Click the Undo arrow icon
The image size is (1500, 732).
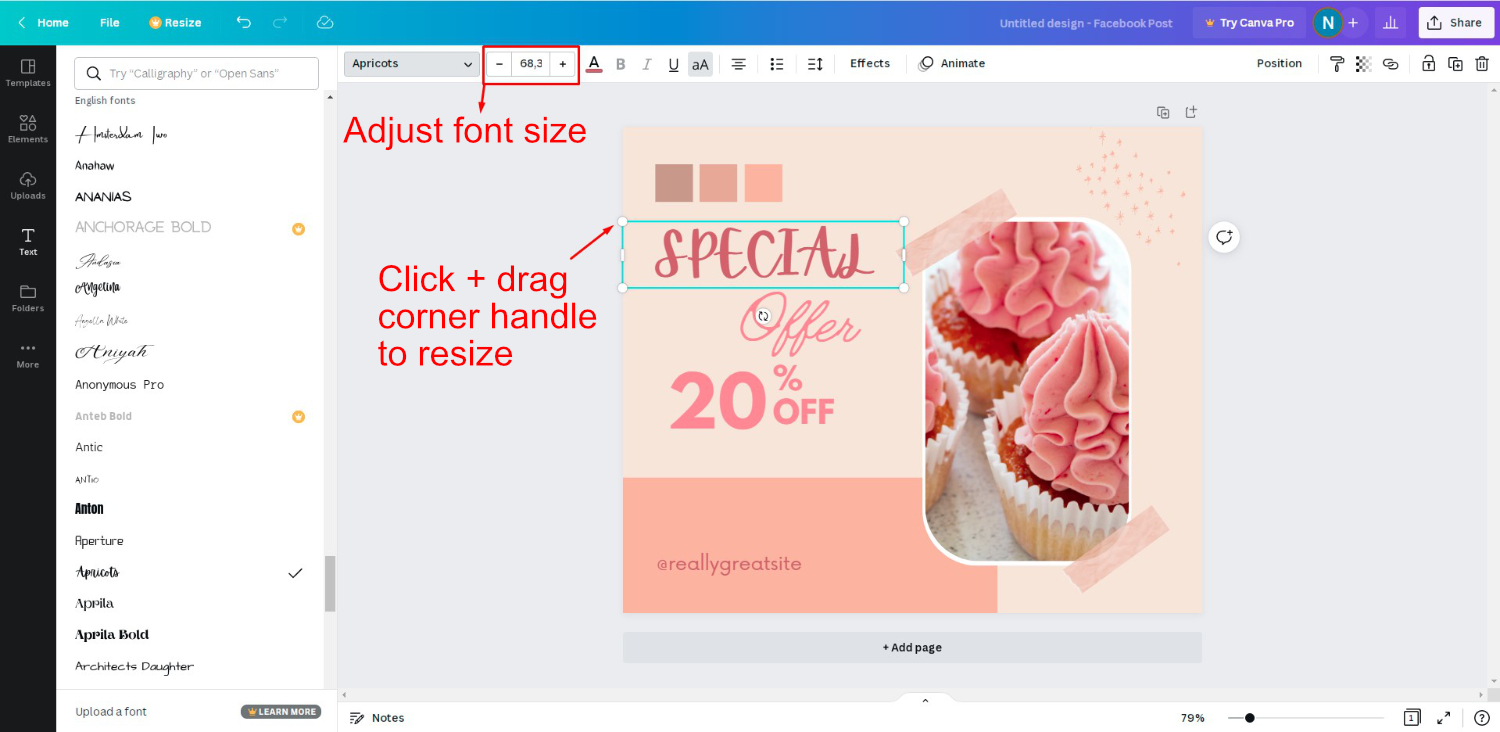[243, 21]
